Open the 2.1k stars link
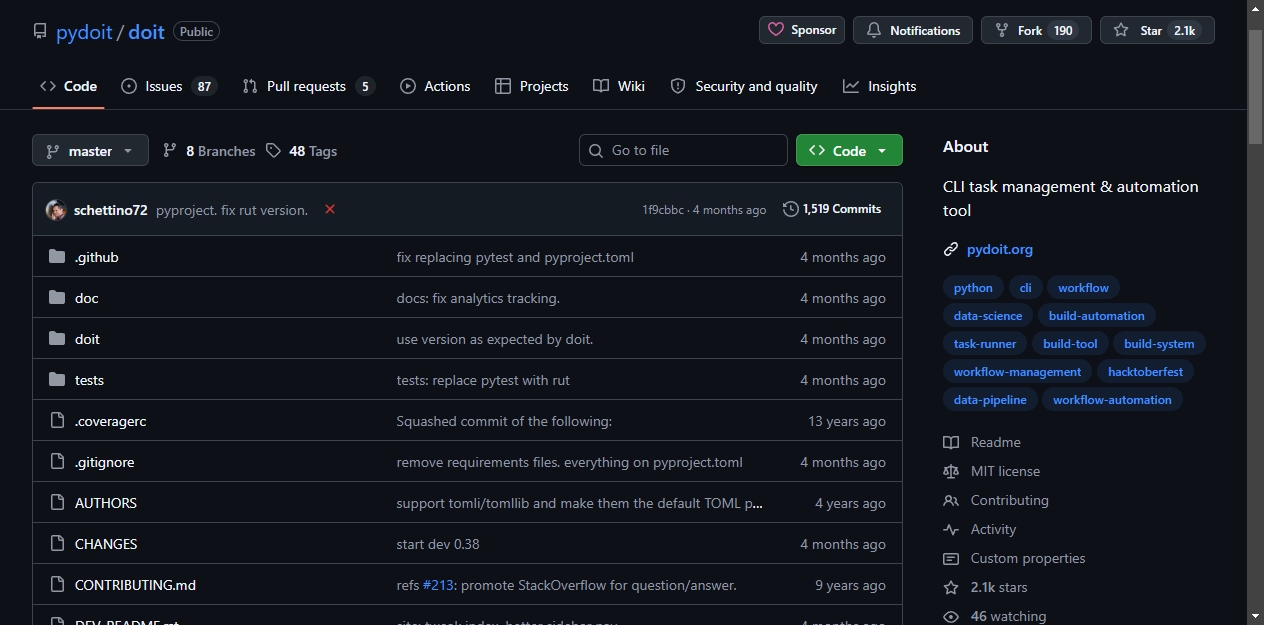The image size is (1264, 625). 999,587
